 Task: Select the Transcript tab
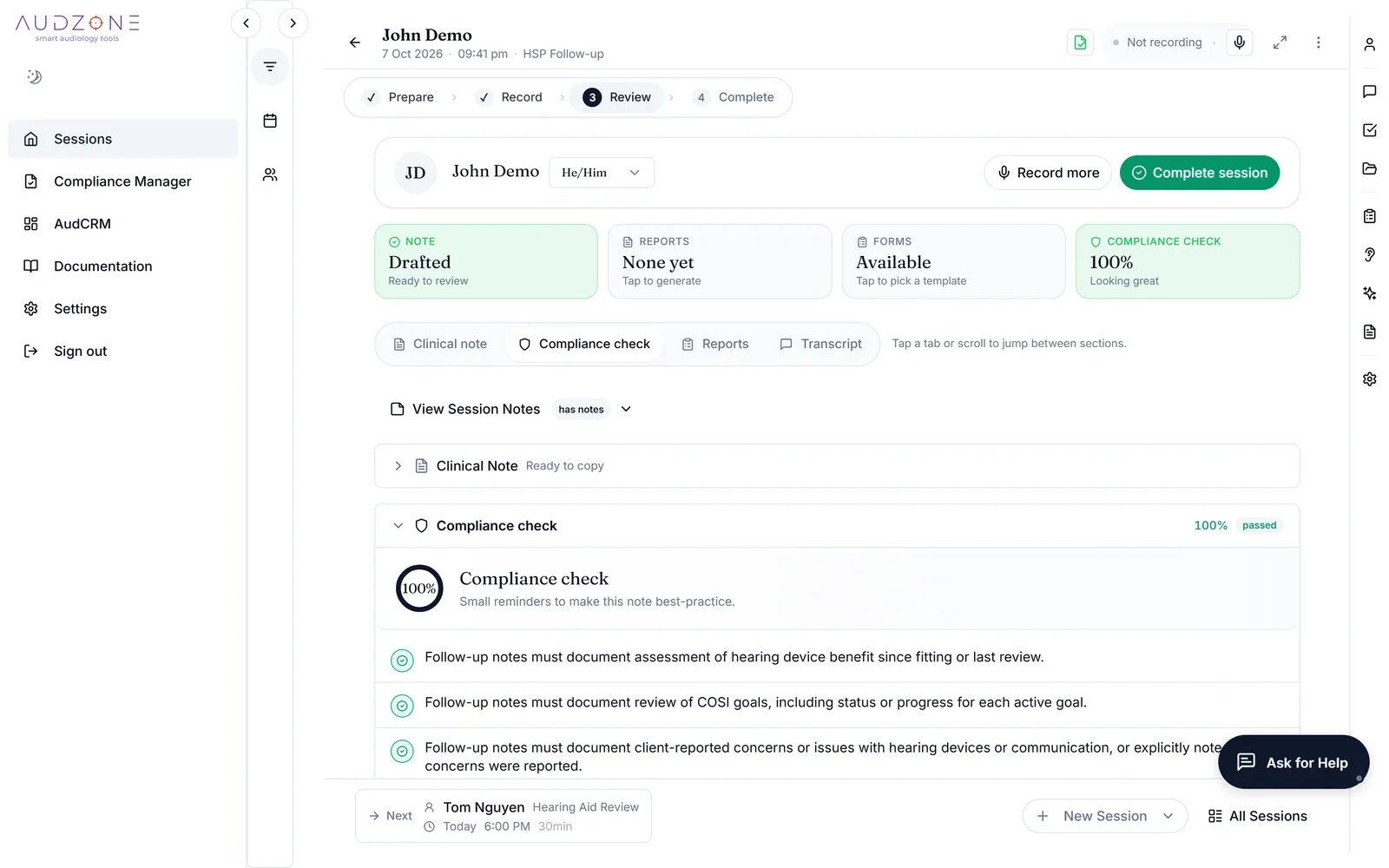pyautogui.click(x=820, y=345)
